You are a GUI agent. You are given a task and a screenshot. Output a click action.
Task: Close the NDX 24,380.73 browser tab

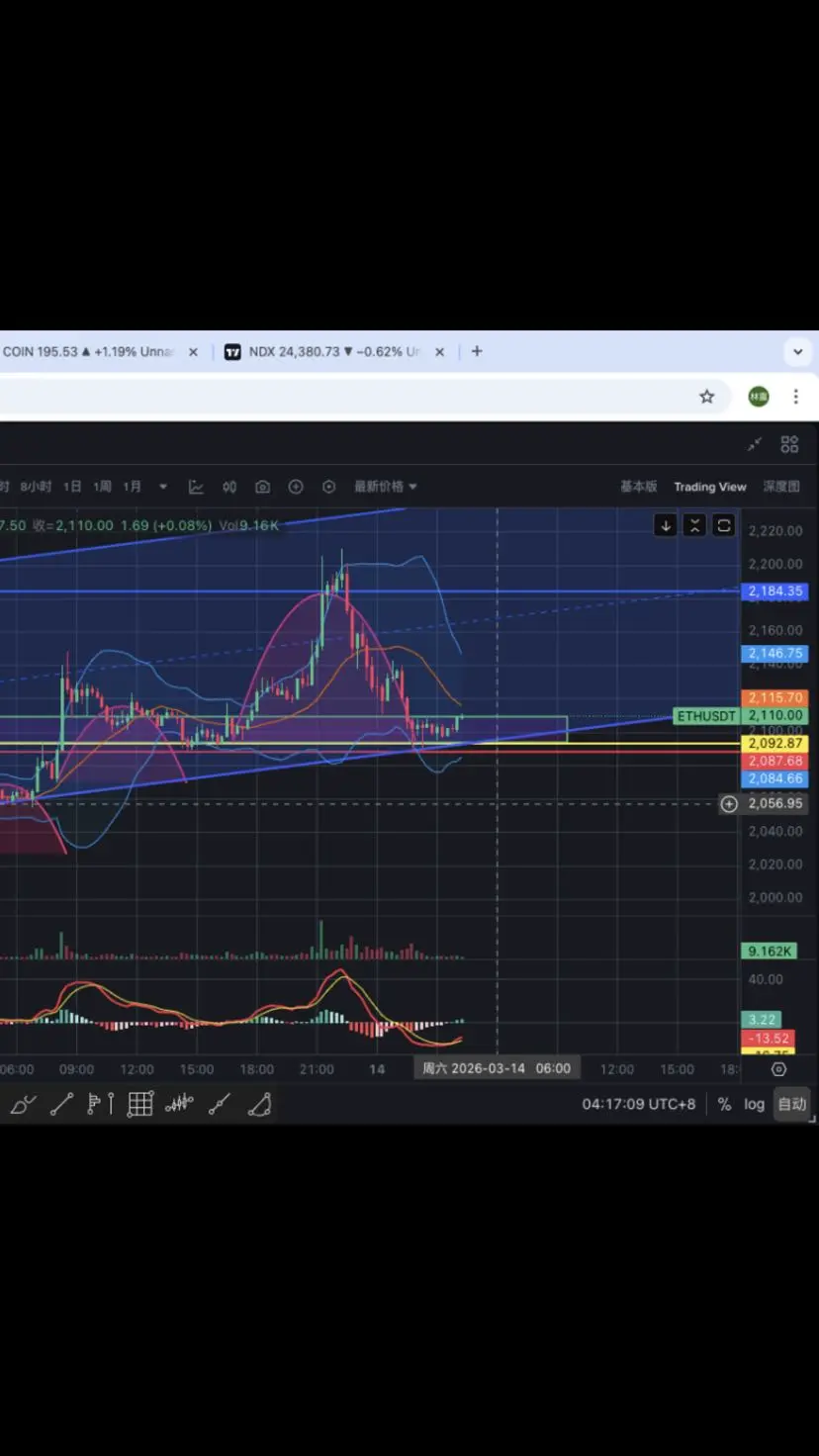coord(440,352)
